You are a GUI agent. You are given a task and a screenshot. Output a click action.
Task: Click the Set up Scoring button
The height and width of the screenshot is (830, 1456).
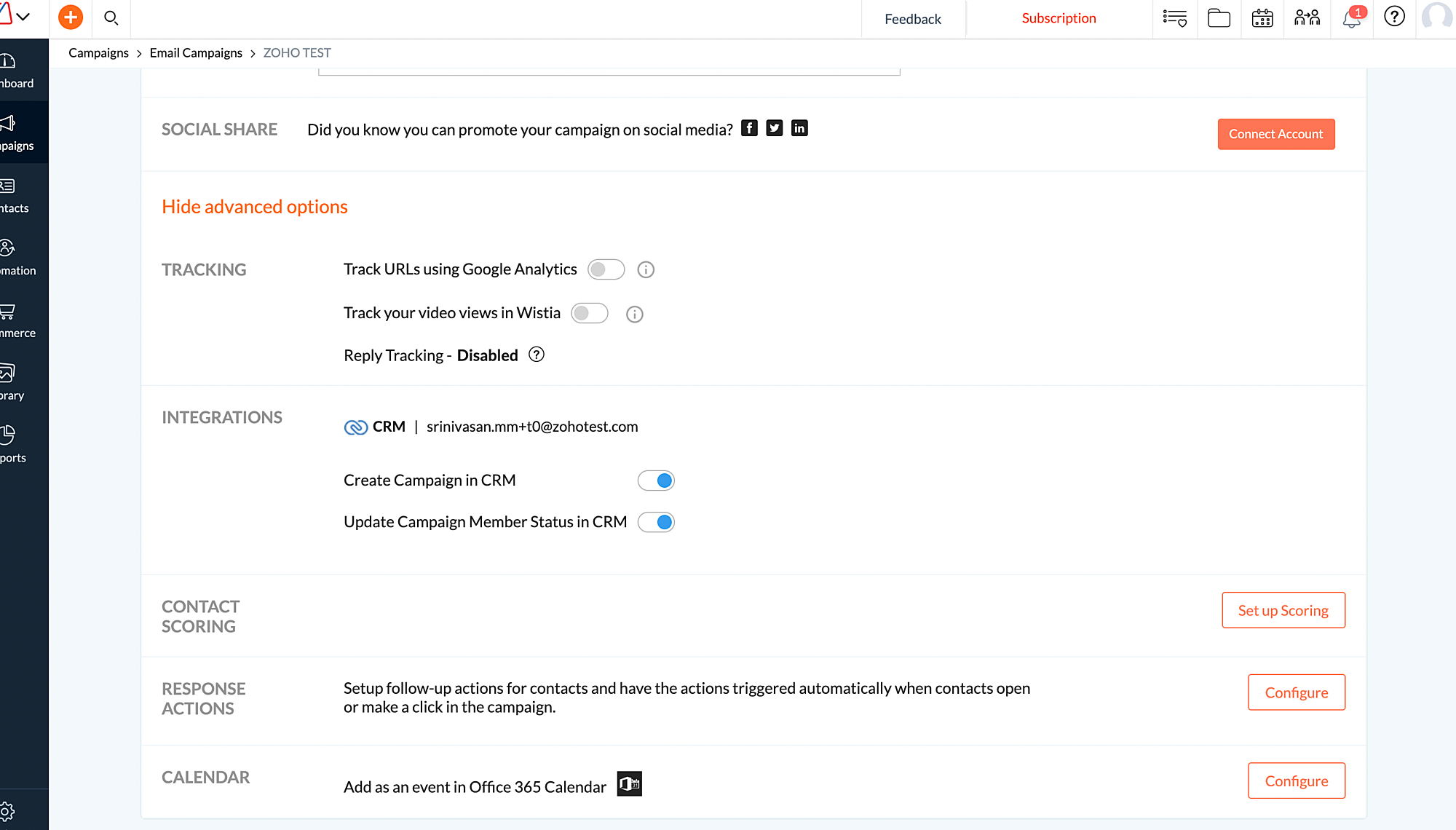pos(1283,610)
